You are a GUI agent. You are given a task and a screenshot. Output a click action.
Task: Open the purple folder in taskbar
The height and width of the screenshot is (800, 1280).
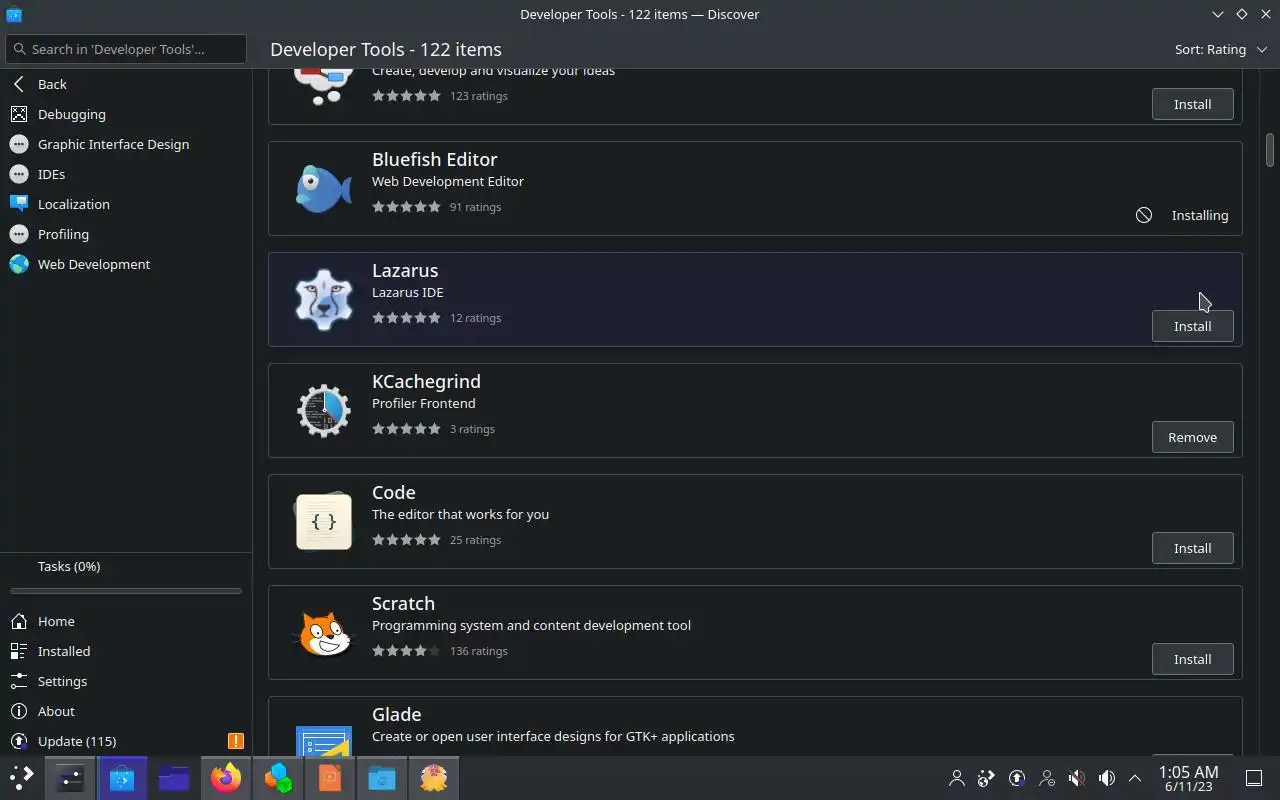[174, 778]
